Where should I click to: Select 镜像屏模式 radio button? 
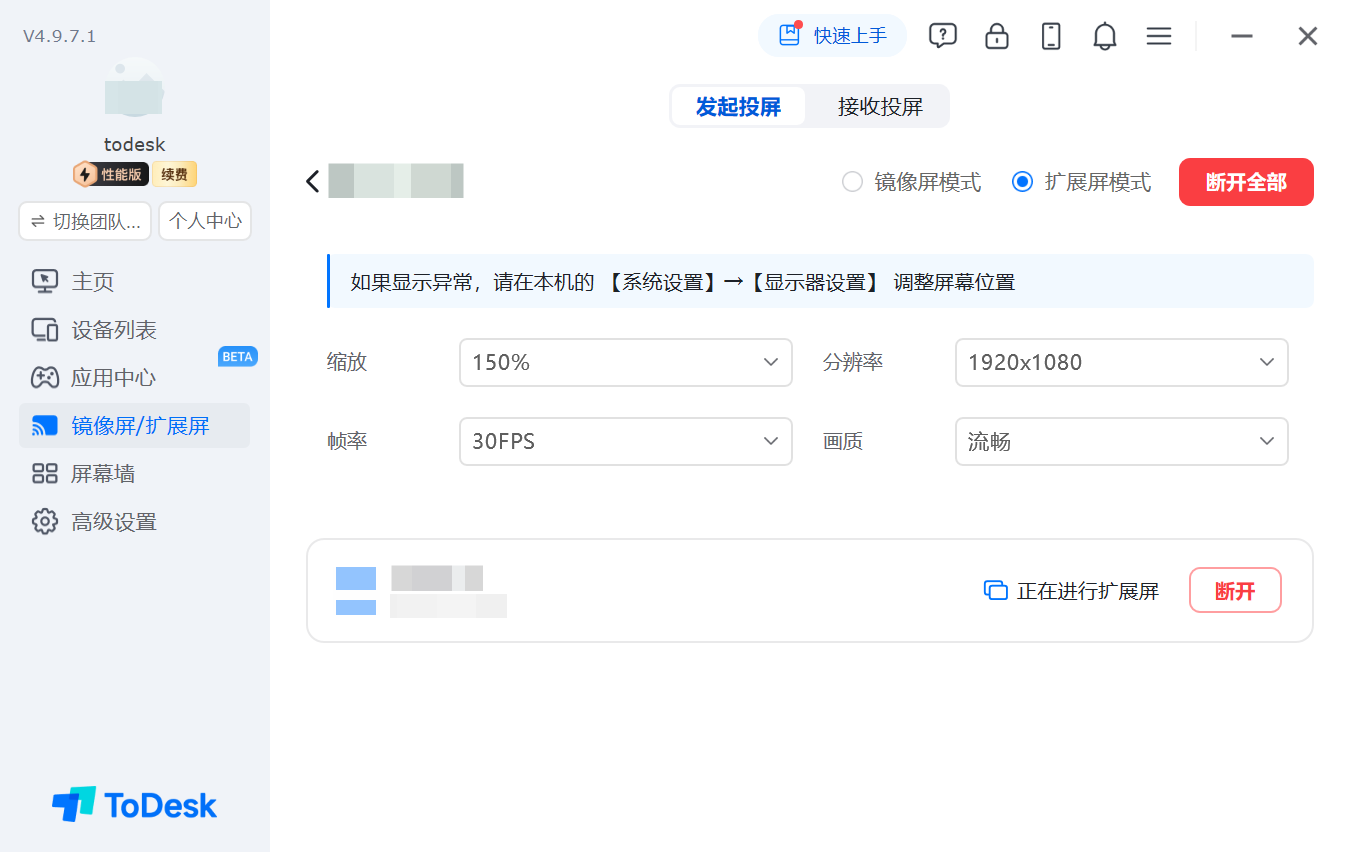852,182
